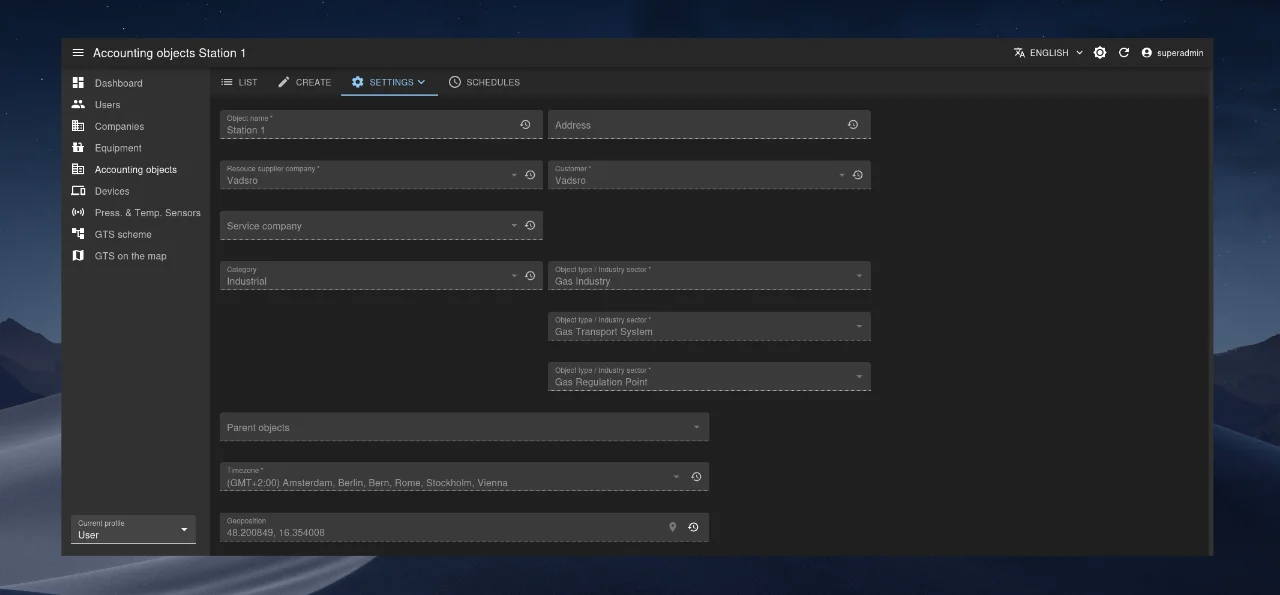The width and height of the screenshot is (1280, 595).
Task: Go to Devices in the sidebar
Action: (112, 191)
